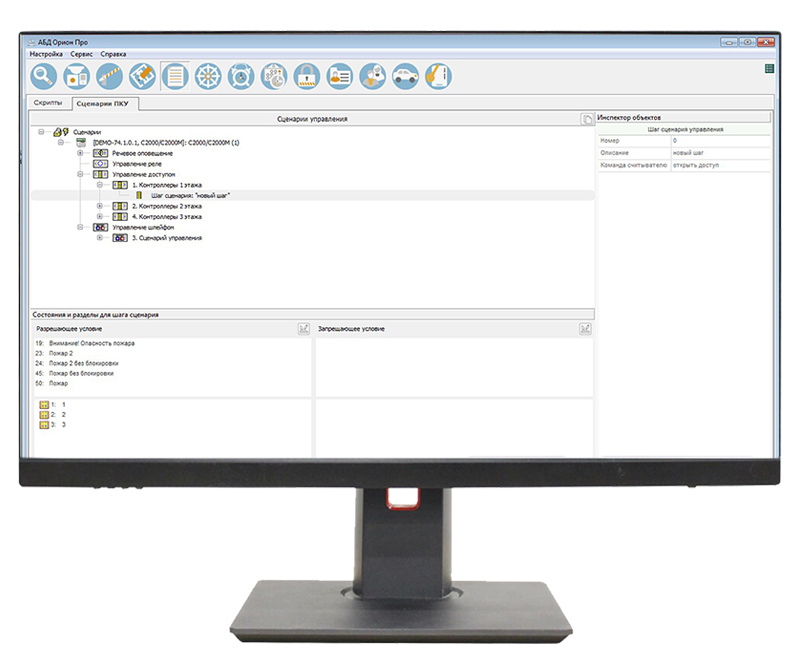Collapse the Управление доступом tree node
This screenshot has height=667, width=799.
click(x=80, y=174)
